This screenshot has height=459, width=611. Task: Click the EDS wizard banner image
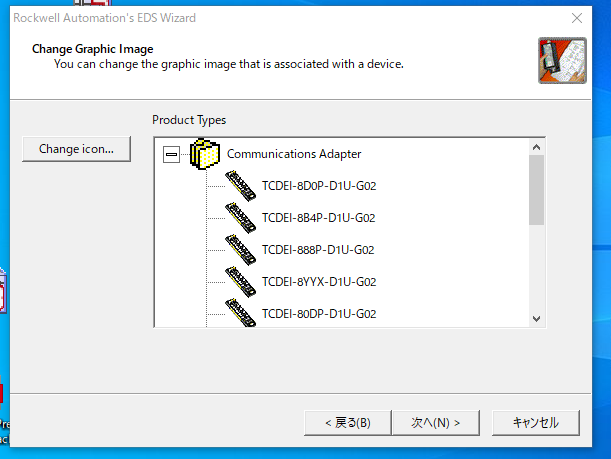562,60
